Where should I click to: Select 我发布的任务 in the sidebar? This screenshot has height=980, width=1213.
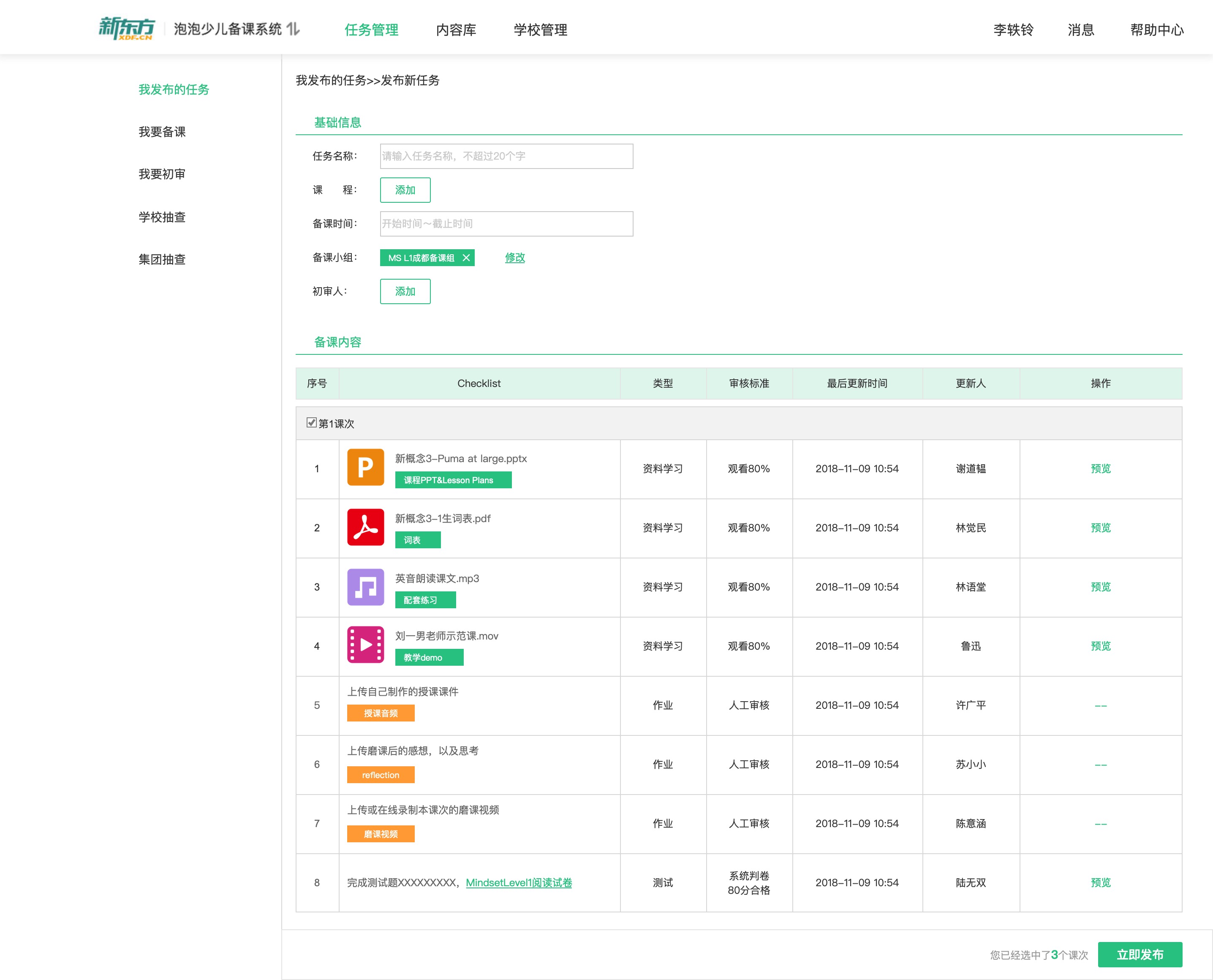174,89
